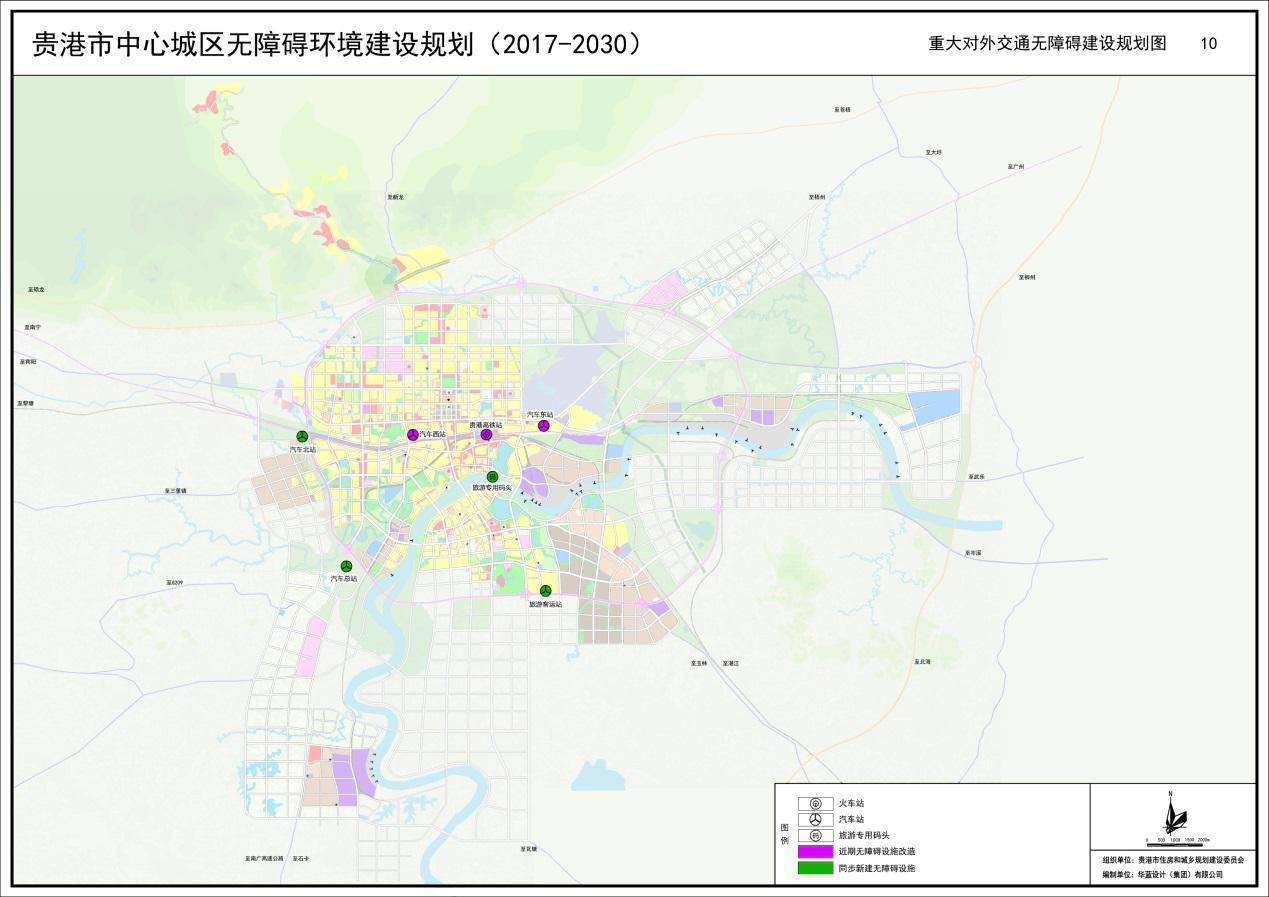The image size is (1269, 897).
Task: Click the 旅游客运站 green station marker
Action: (x=546, y=591)
